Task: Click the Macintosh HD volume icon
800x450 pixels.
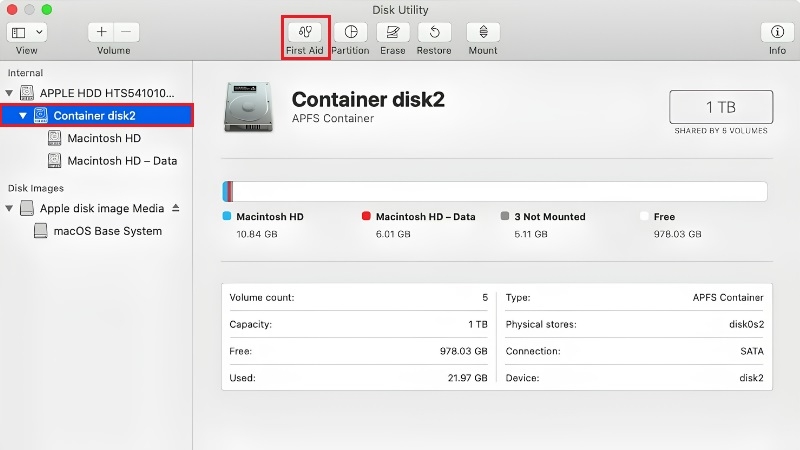Action: (x=55, y=138)
